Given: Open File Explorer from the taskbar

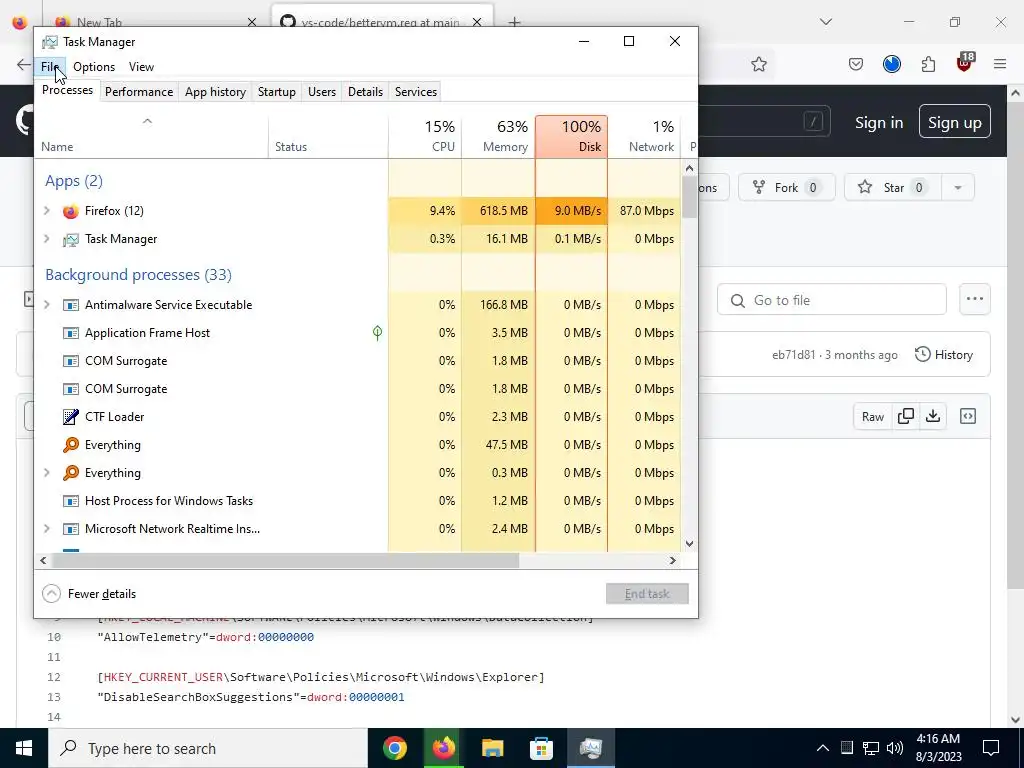Looking at the screenshot, I should tap(492, 748).
